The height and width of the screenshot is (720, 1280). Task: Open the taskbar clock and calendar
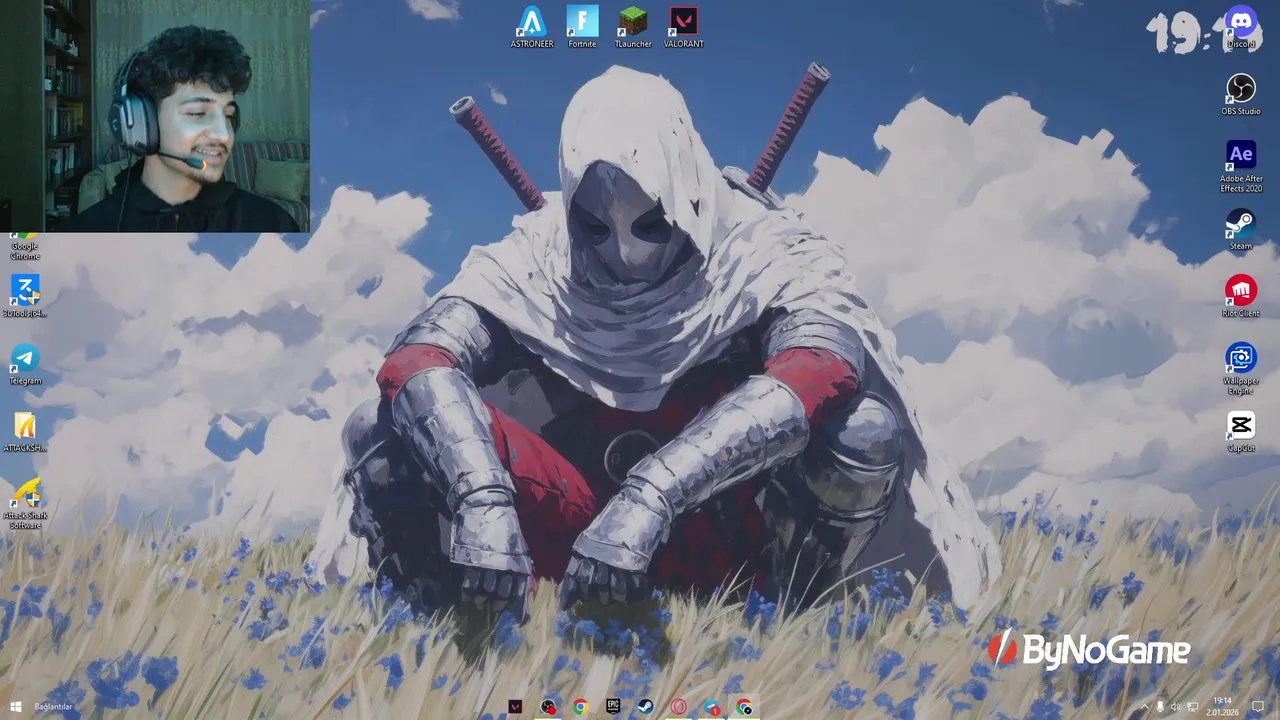(x=1222, y=707)
